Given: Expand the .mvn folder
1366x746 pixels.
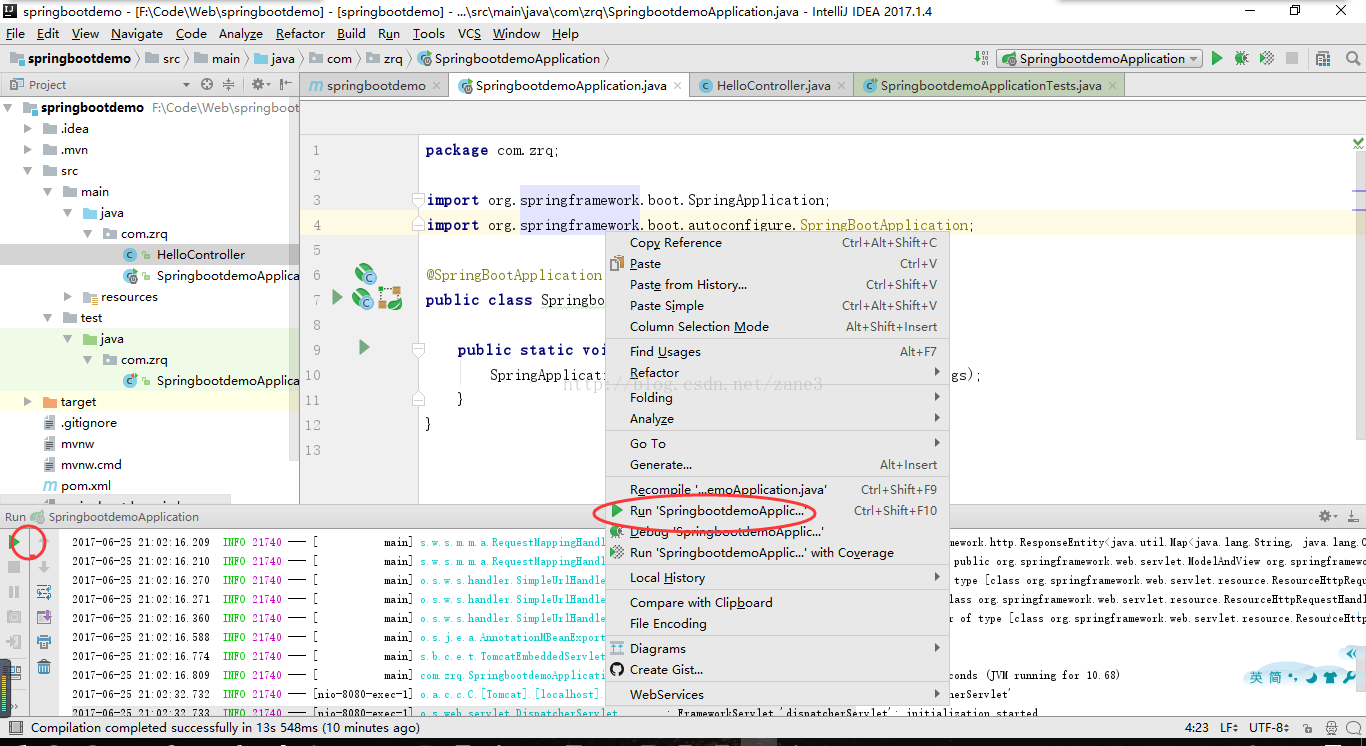Looking at the screenshot, I should (x=29, y=149).
